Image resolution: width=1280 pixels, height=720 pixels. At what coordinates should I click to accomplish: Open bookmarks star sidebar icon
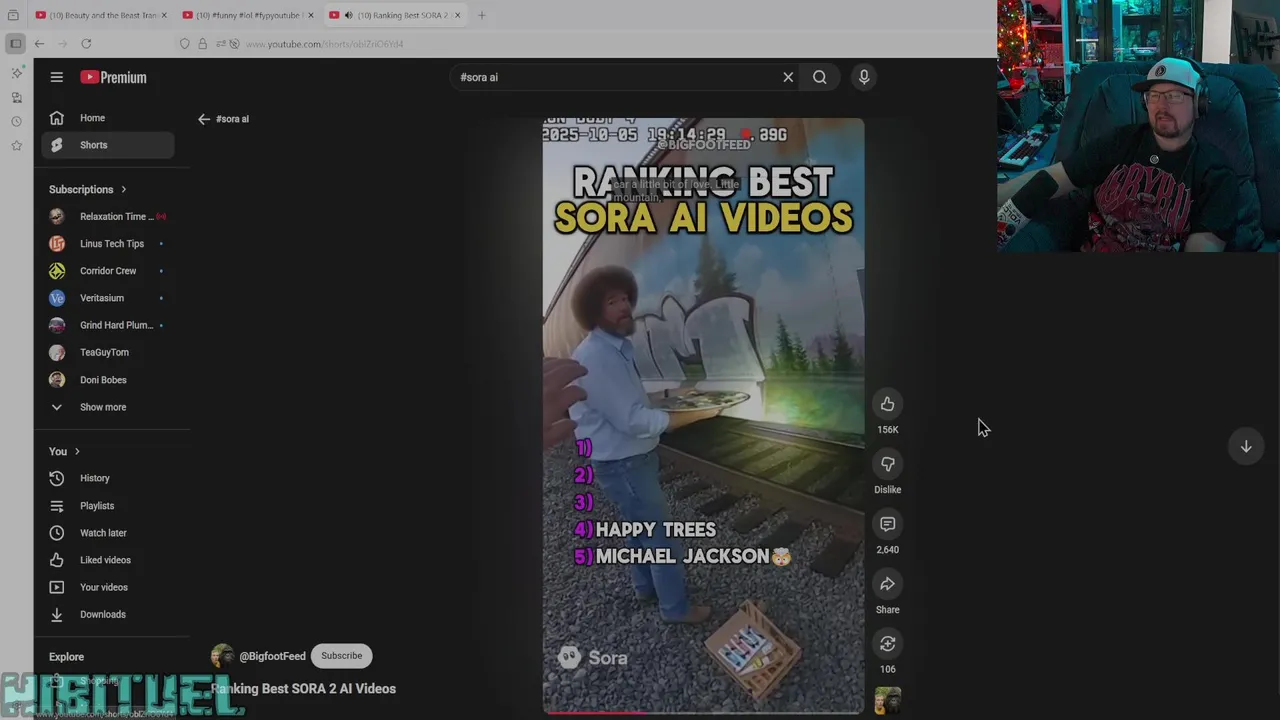16,146
